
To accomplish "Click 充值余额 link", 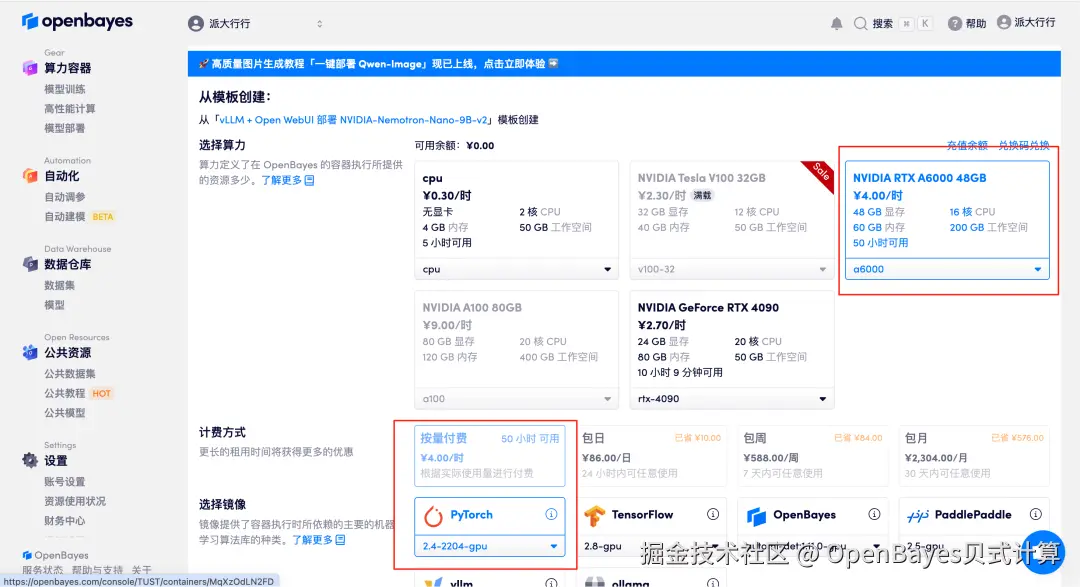I will [x=967, y=145].
